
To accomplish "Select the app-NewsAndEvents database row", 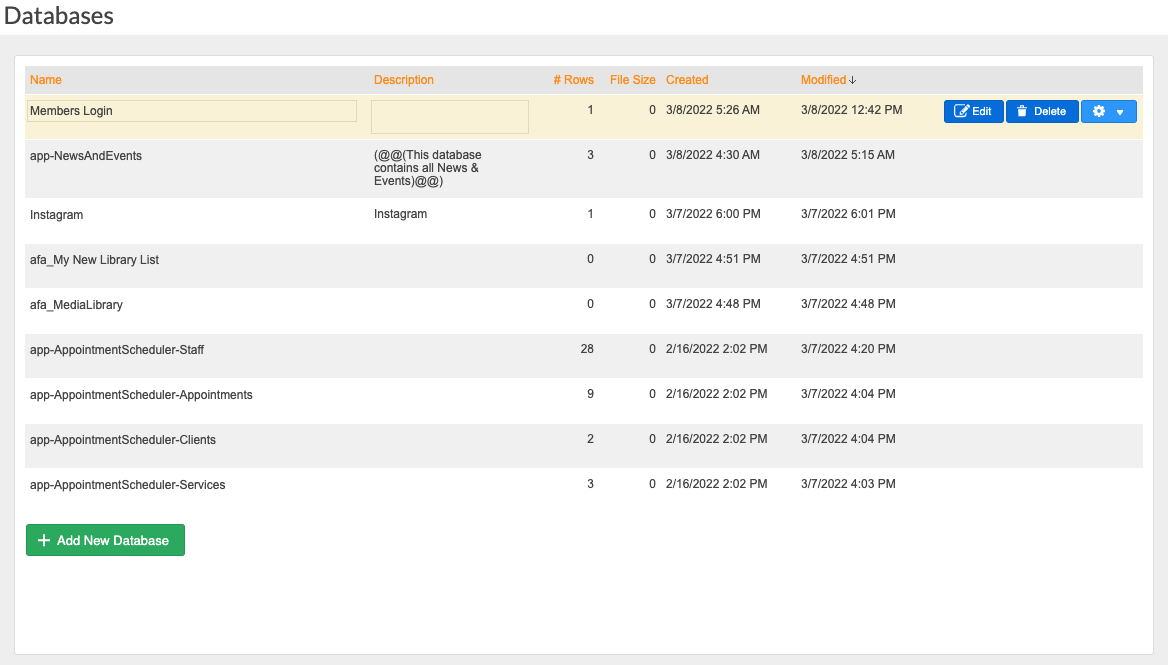I will (x=86, y=156).
